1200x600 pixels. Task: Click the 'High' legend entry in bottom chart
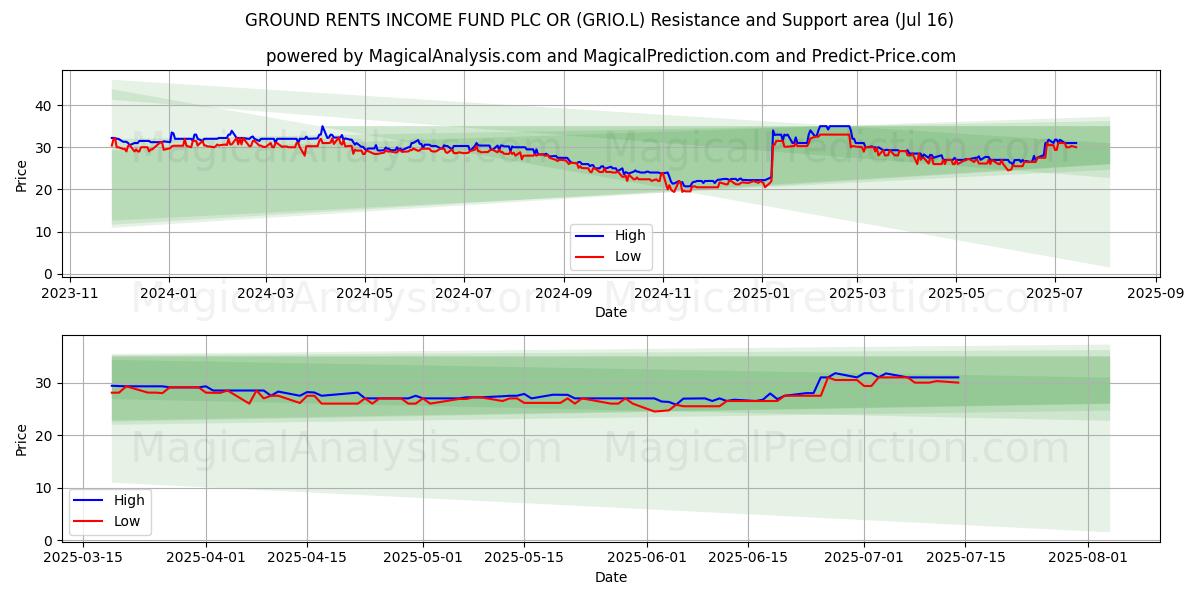coord(110,501)
